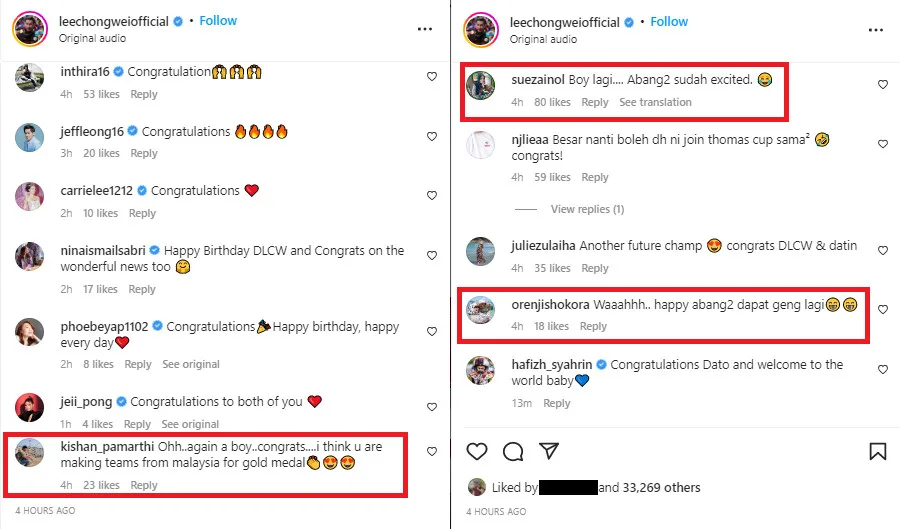The height and width of the screenshot is (529, 900).
Task: Open more options in right panel header
Action: point(875,29)
